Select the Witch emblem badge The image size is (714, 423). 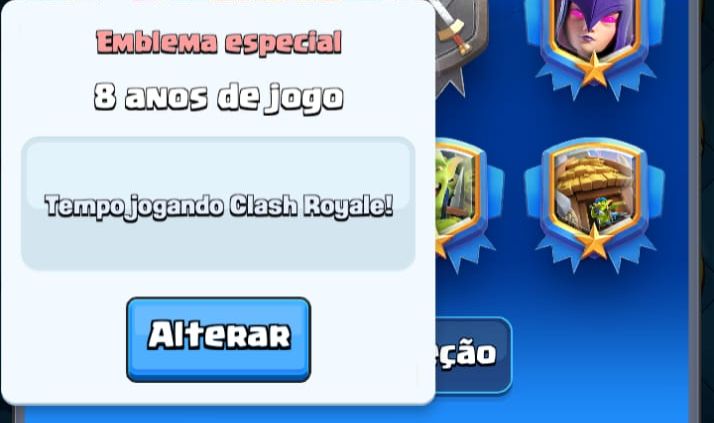tap(594, 43)
